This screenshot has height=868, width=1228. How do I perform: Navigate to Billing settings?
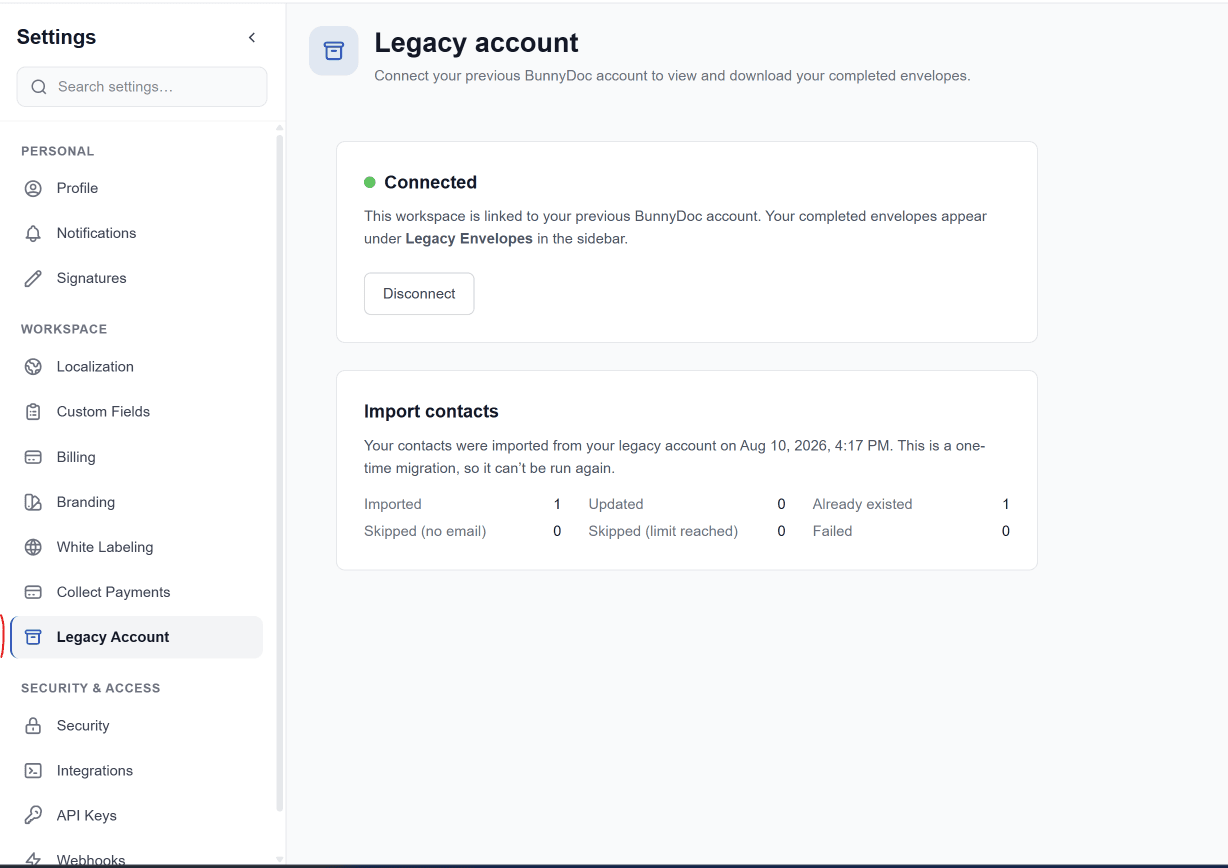coord(137,457)
